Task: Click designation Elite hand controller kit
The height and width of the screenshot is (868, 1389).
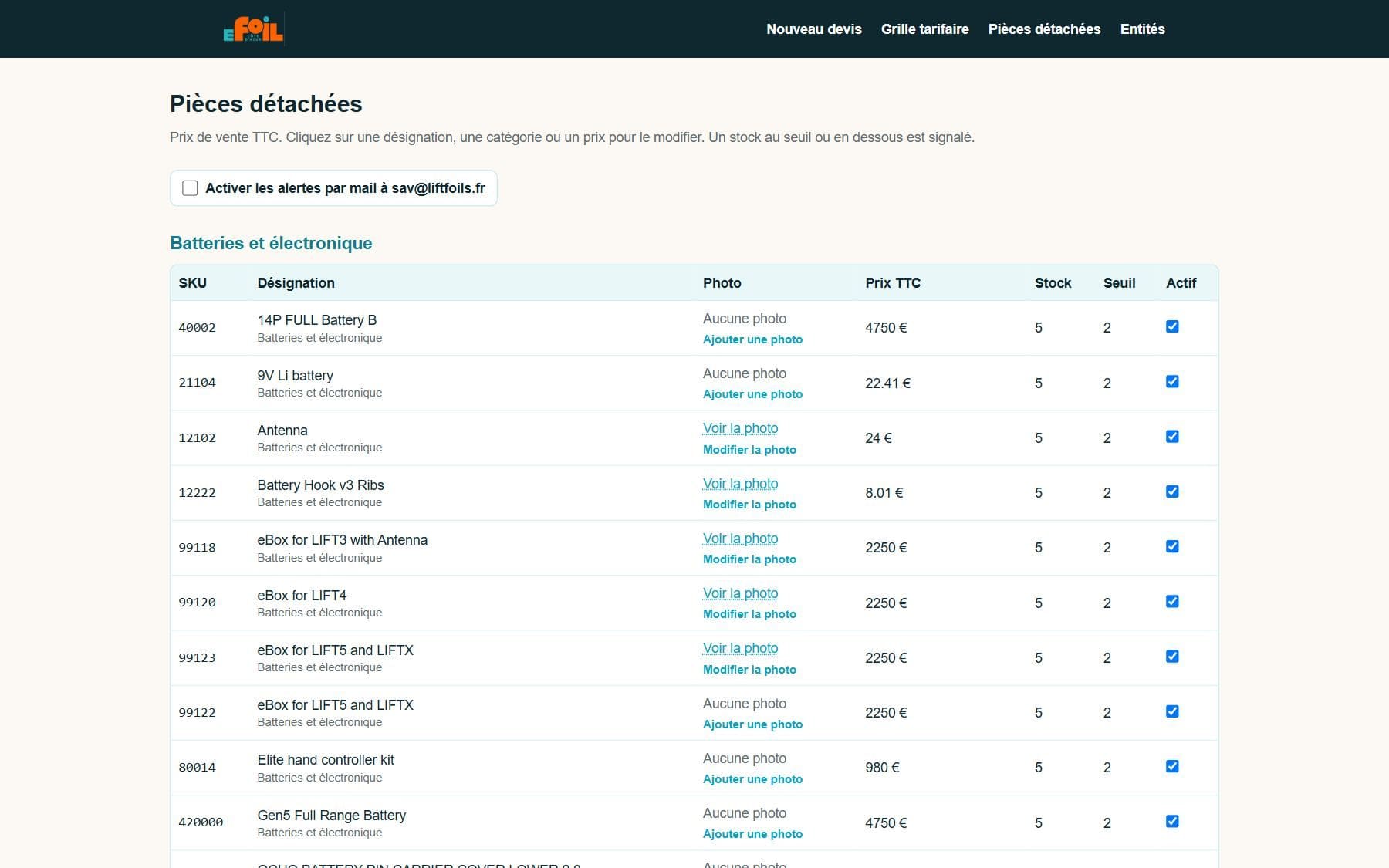Action: point(326,760)
